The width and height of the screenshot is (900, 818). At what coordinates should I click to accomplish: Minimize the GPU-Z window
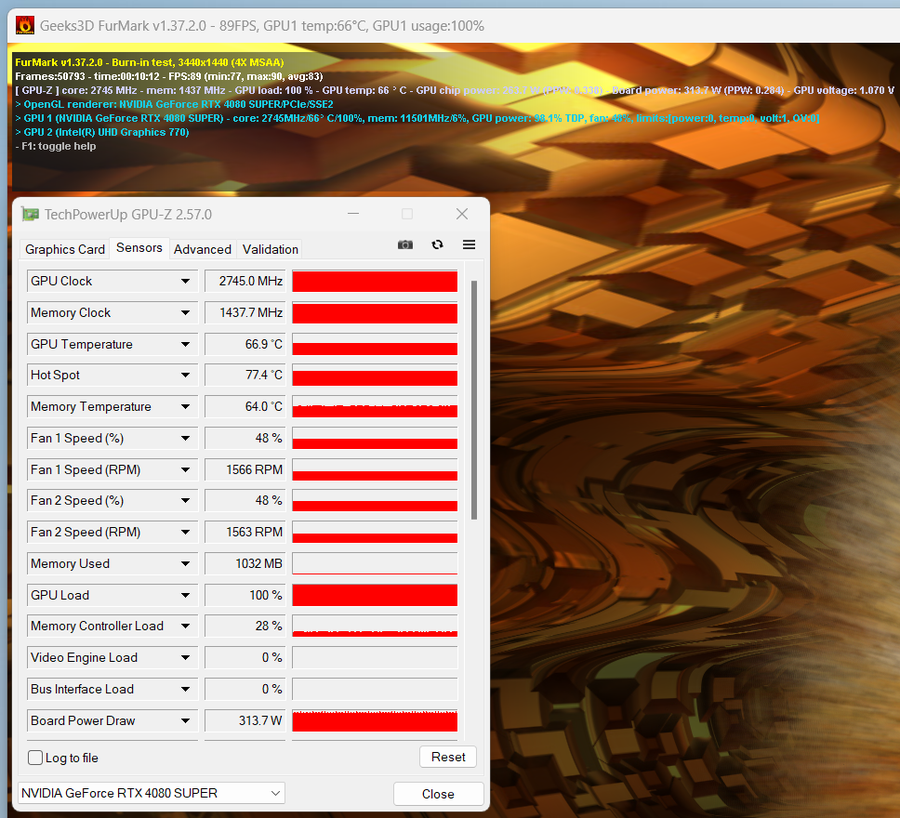click(354, 214)
